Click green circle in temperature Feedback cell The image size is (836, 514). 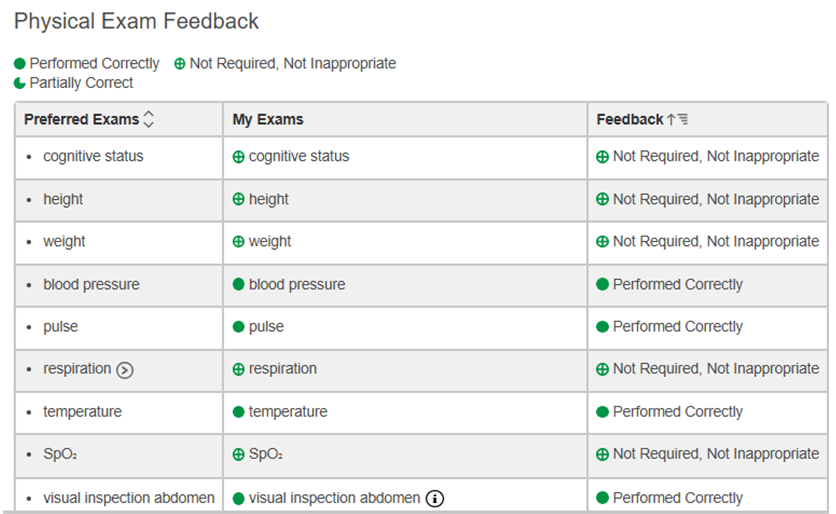[602, 412]
